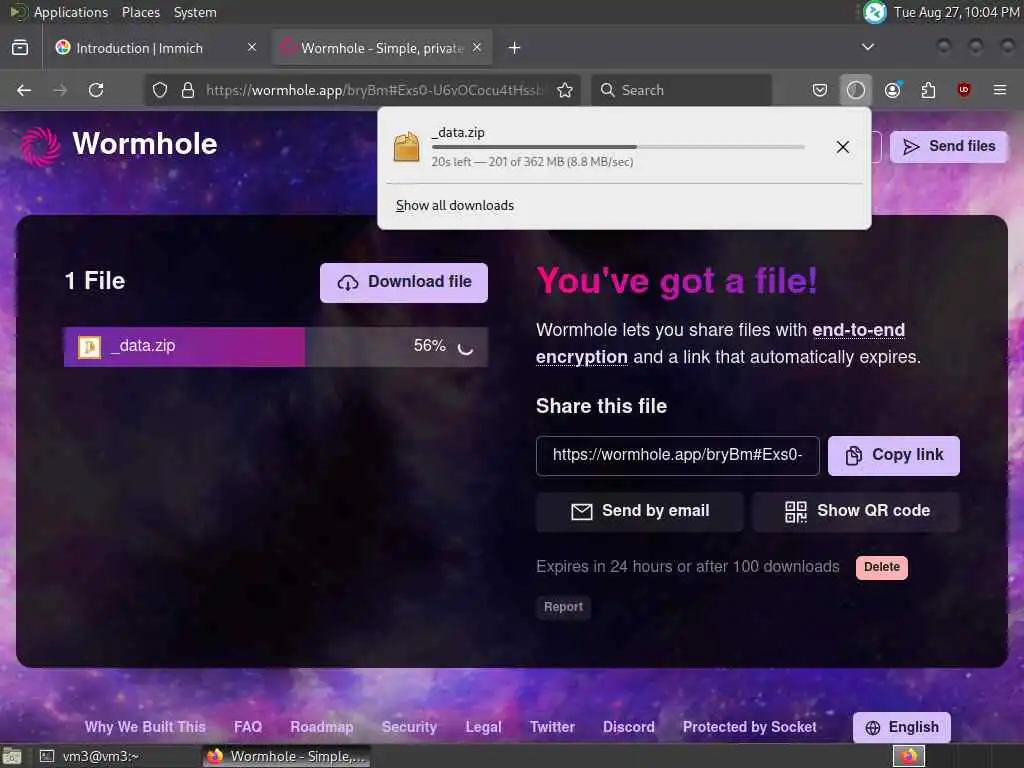This screenshot has height=768, width=1024.
Task: Click the Send files button
Action: coord(948,146)
